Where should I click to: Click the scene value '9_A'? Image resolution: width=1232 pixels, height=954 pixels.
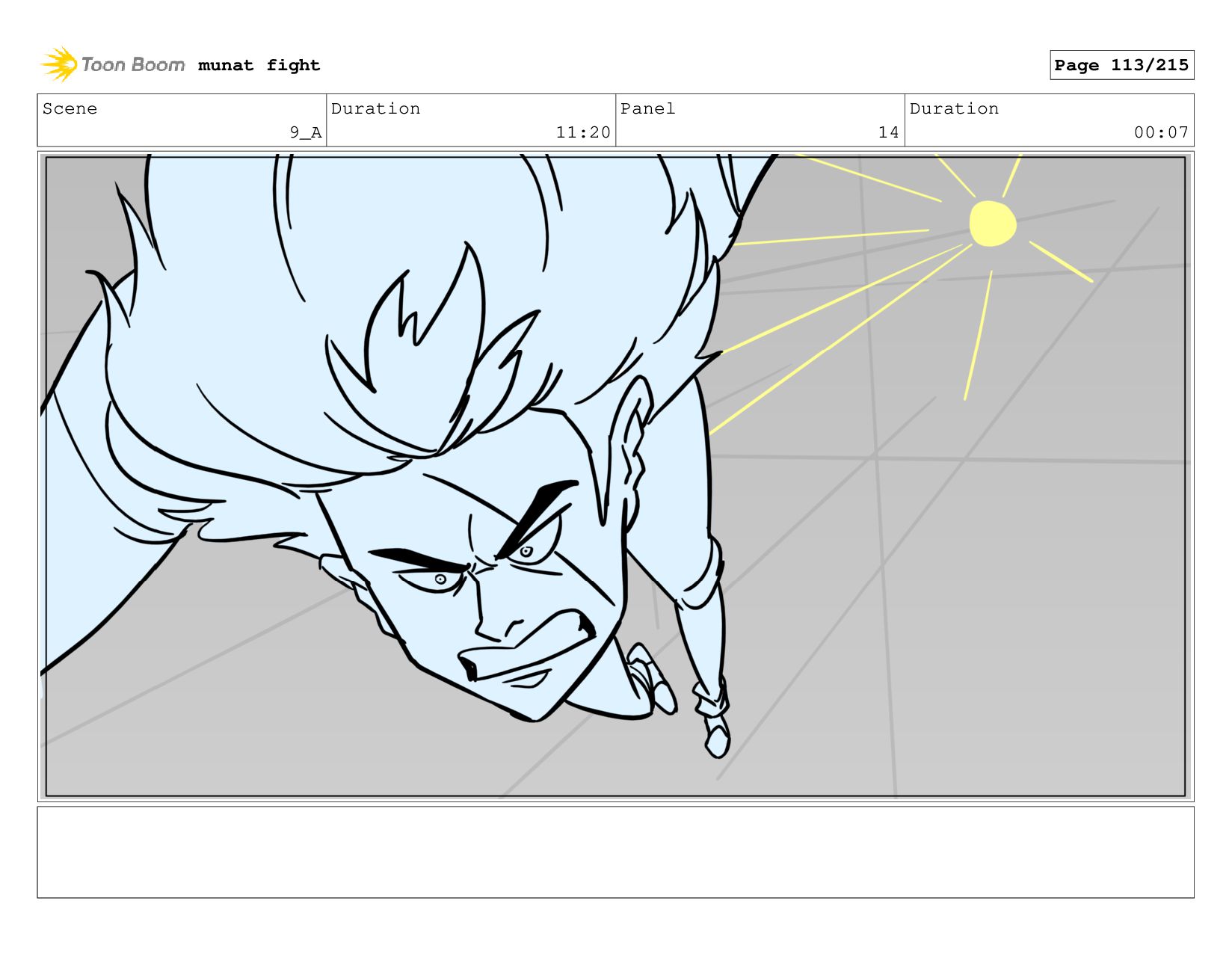pos(306,132)
